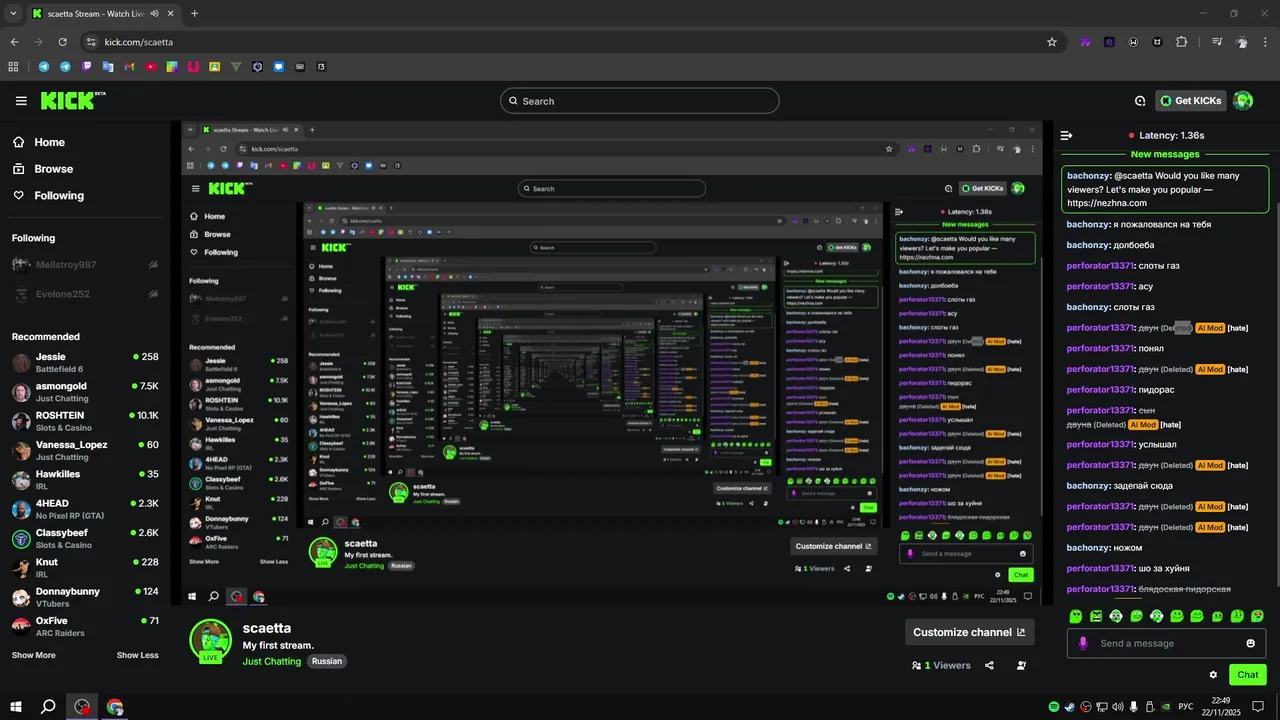This screenshot has height=720, width=1280.
Task: Expand recommended list with Show More
Action: 34,655
